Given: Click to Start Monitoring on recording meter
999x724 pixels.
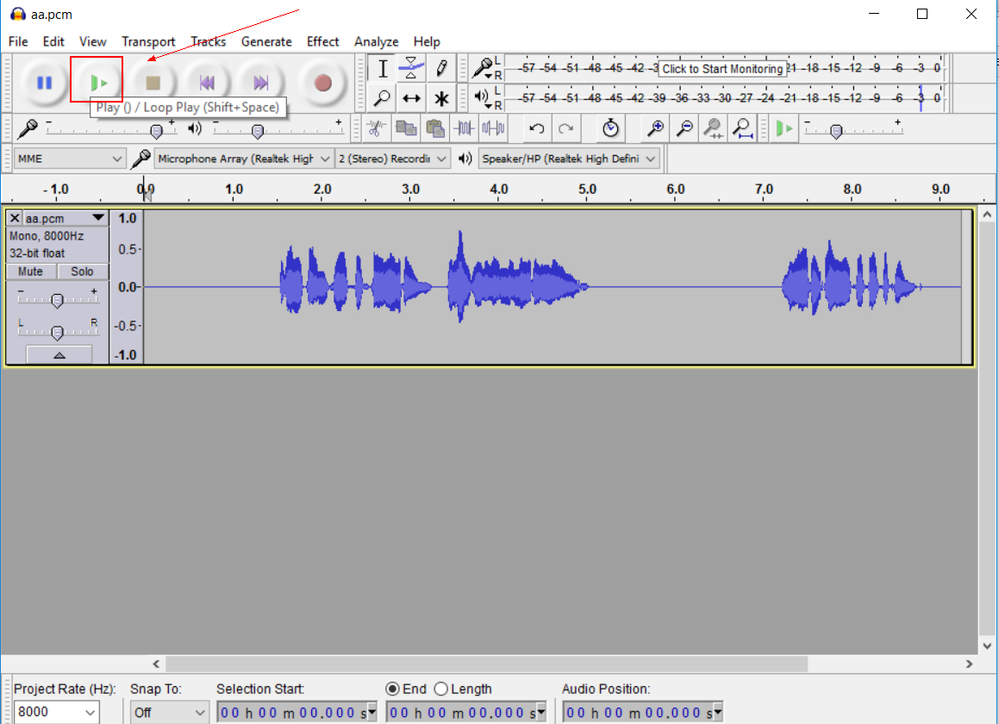Looking at the screenshot, I should coord(722,69).
